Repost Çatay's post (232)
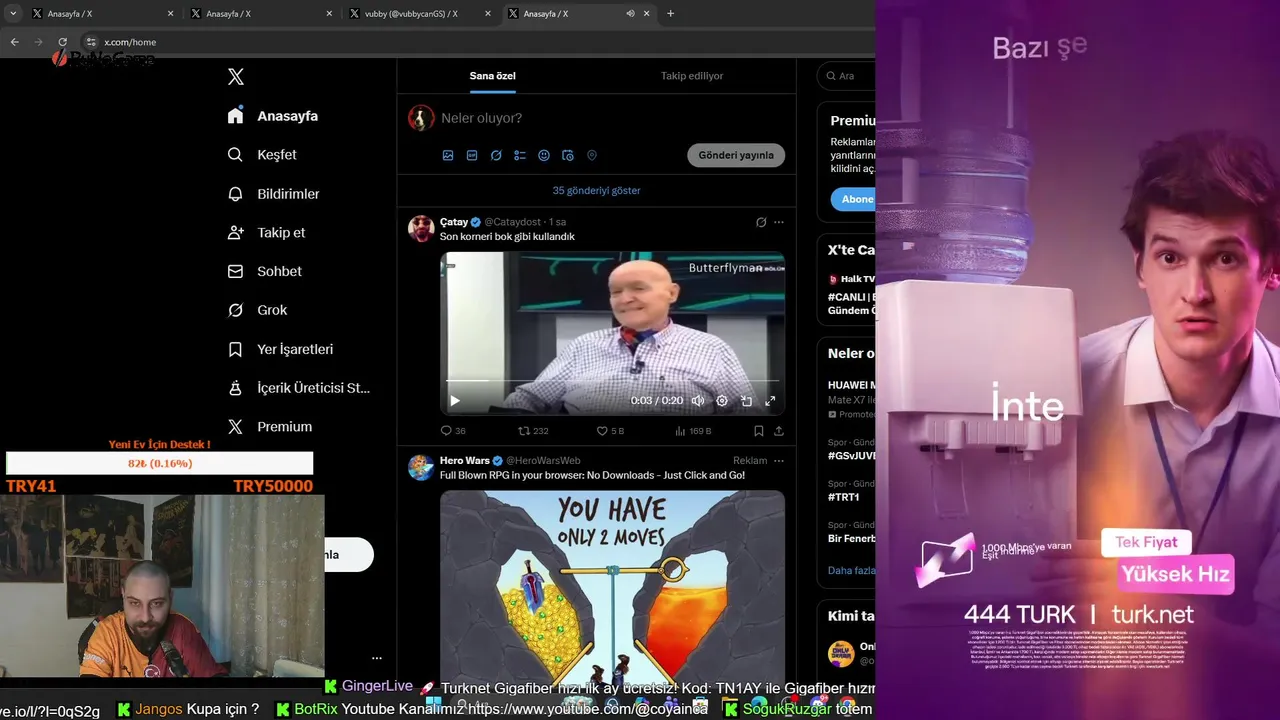1280x720 pixels. coord(533,431)
